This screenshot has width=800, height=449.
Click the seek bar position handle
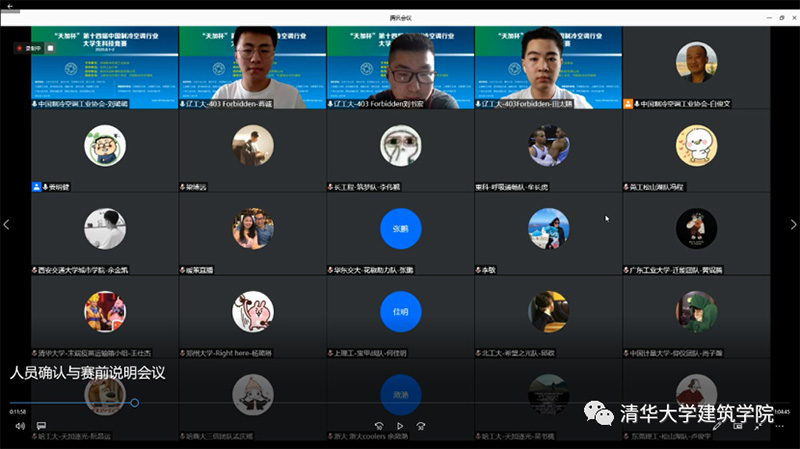(135, 403)
